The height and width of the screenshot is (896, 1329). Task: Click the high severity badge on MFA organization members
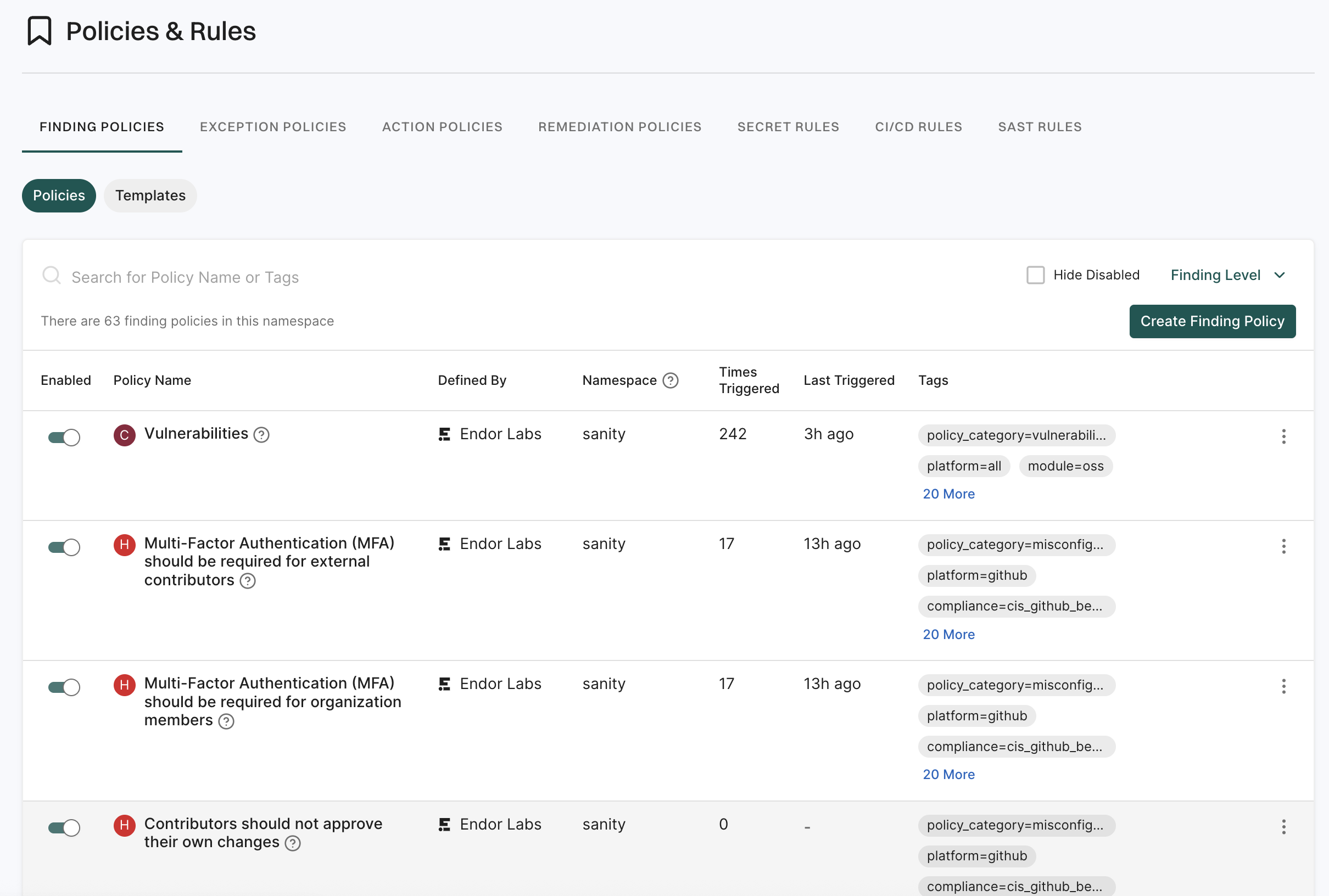(124, 685)
